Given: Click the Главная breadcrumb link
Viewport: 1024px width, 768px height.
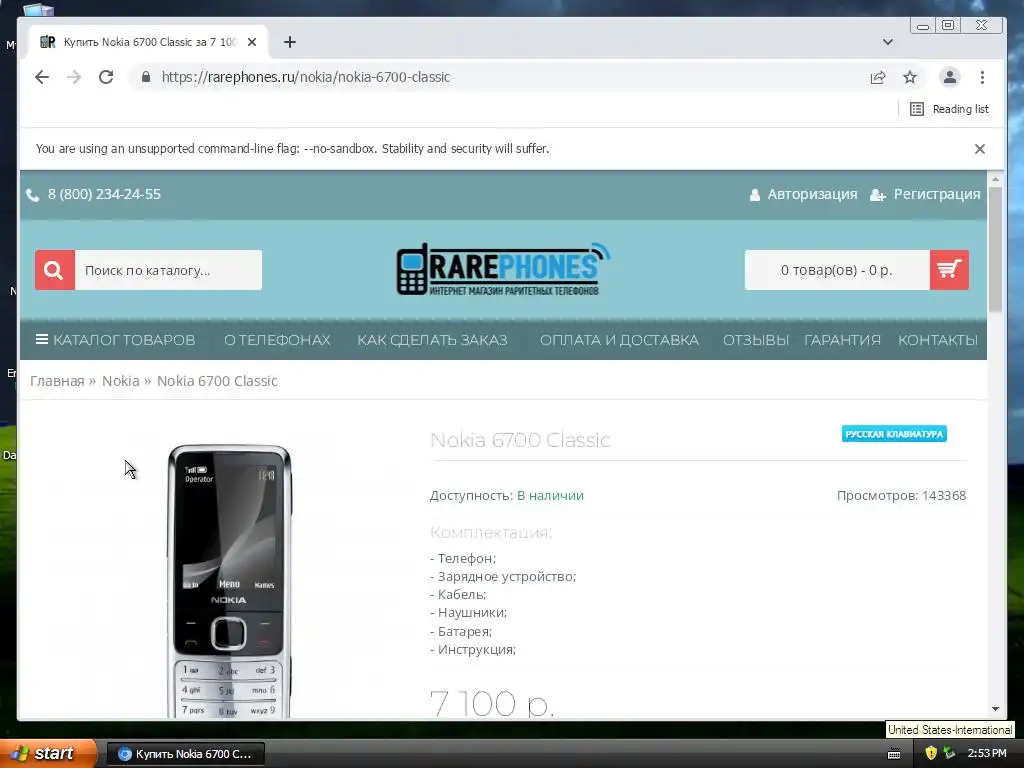Looking at the screenshot, I should point(57,381).
